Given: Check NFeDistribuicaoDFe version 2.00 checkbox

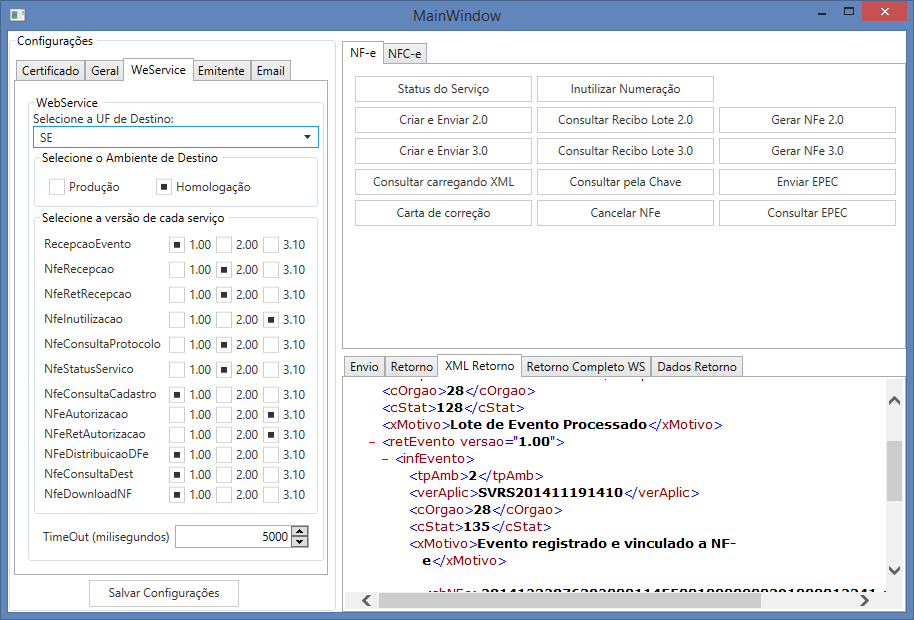Looking at the screenshot, I should pos(224,455).
